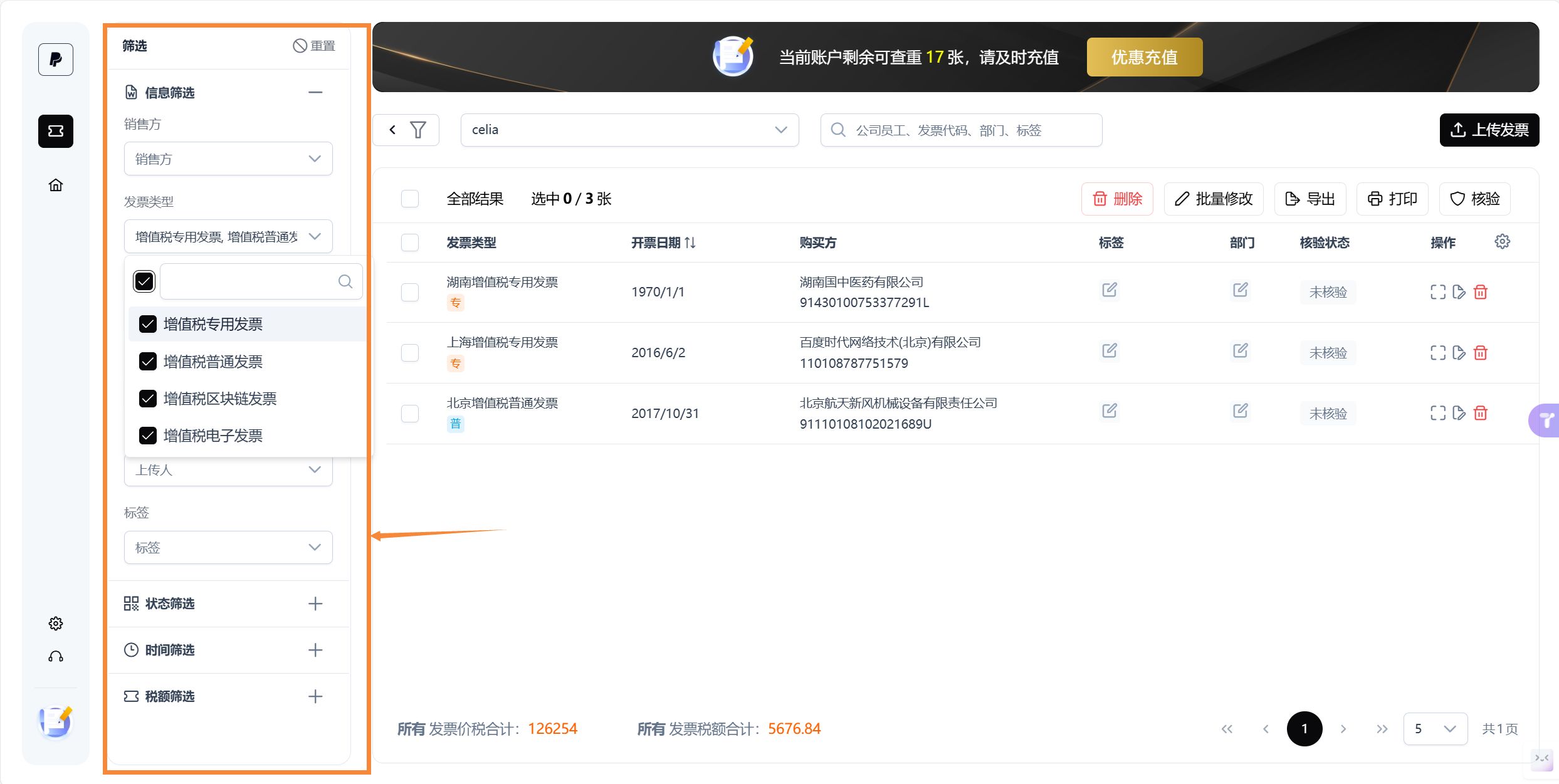Open the 销售方 dropdown

228,159
